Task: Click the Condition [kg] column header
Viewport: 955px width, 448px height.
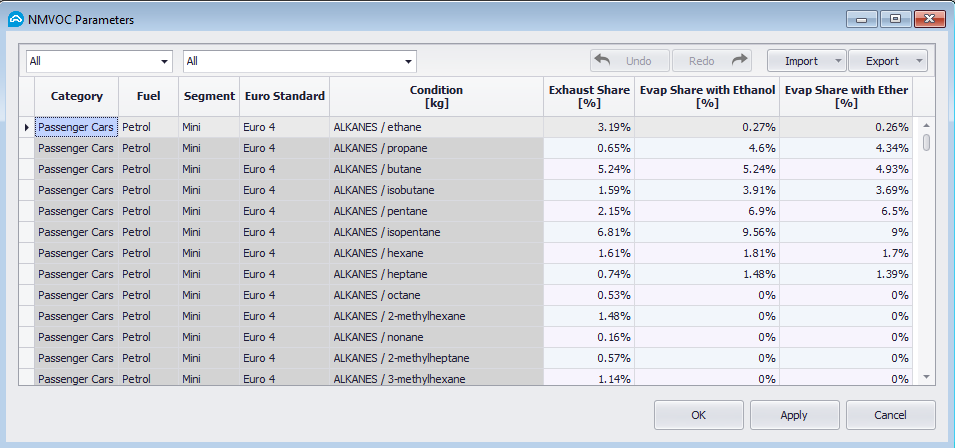Action: [436, 96]
